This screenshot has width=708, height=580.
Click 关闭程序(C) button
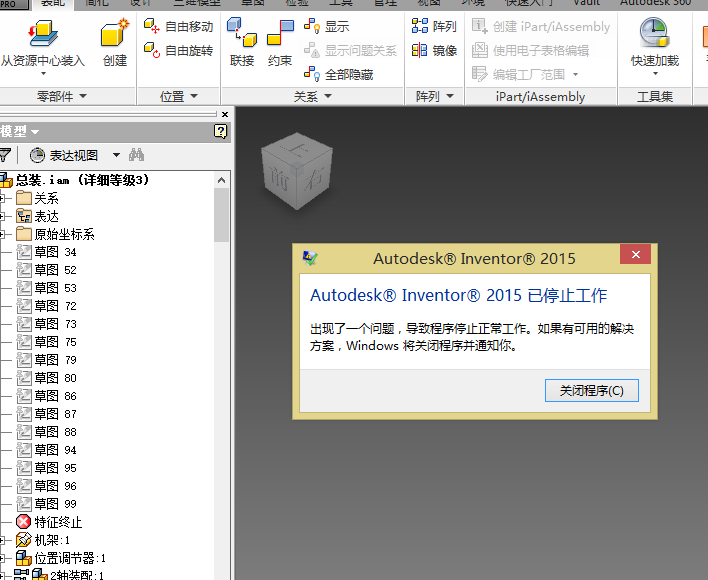[592, 390]
